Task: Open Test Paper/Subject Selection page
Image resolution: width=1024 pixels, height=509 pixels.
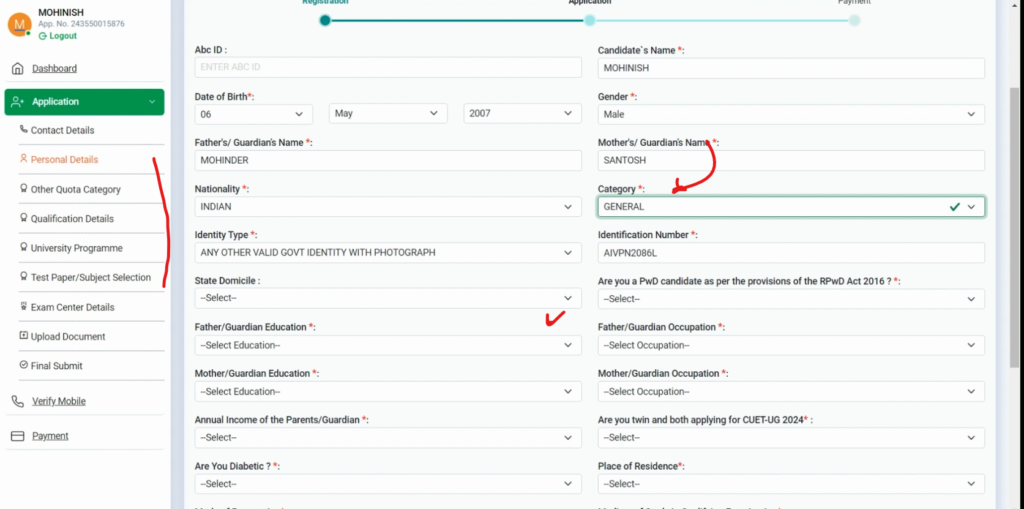Action: 90,278
